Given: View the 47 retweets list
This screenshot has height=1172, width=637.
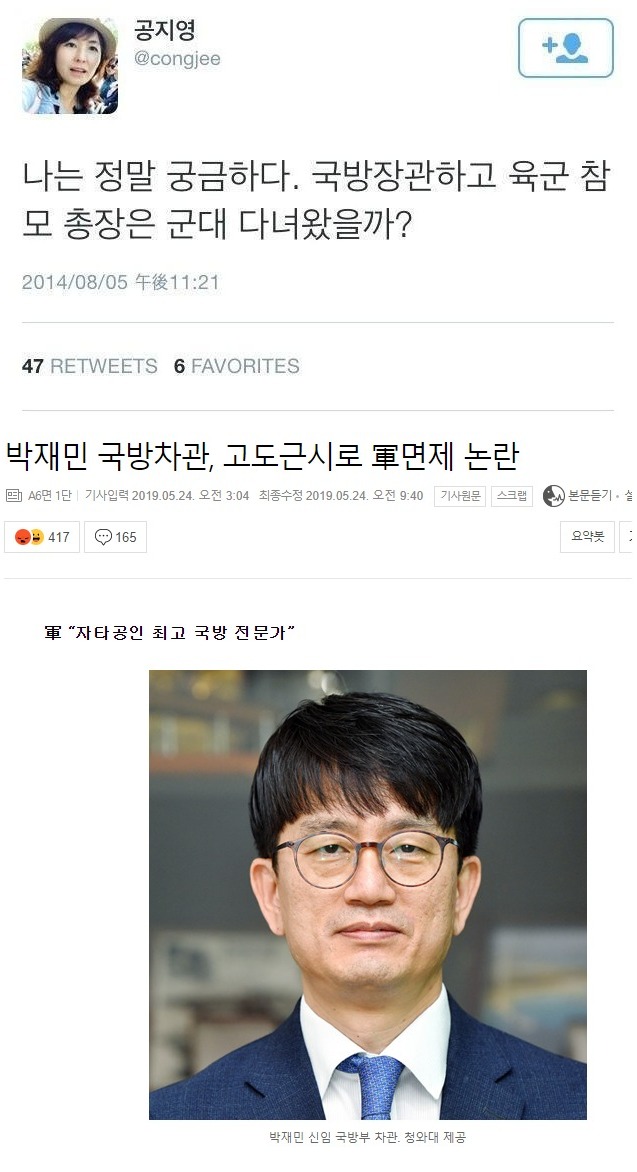Looking at the screenshot, I should pyautogui.click(x=90, y=366).
